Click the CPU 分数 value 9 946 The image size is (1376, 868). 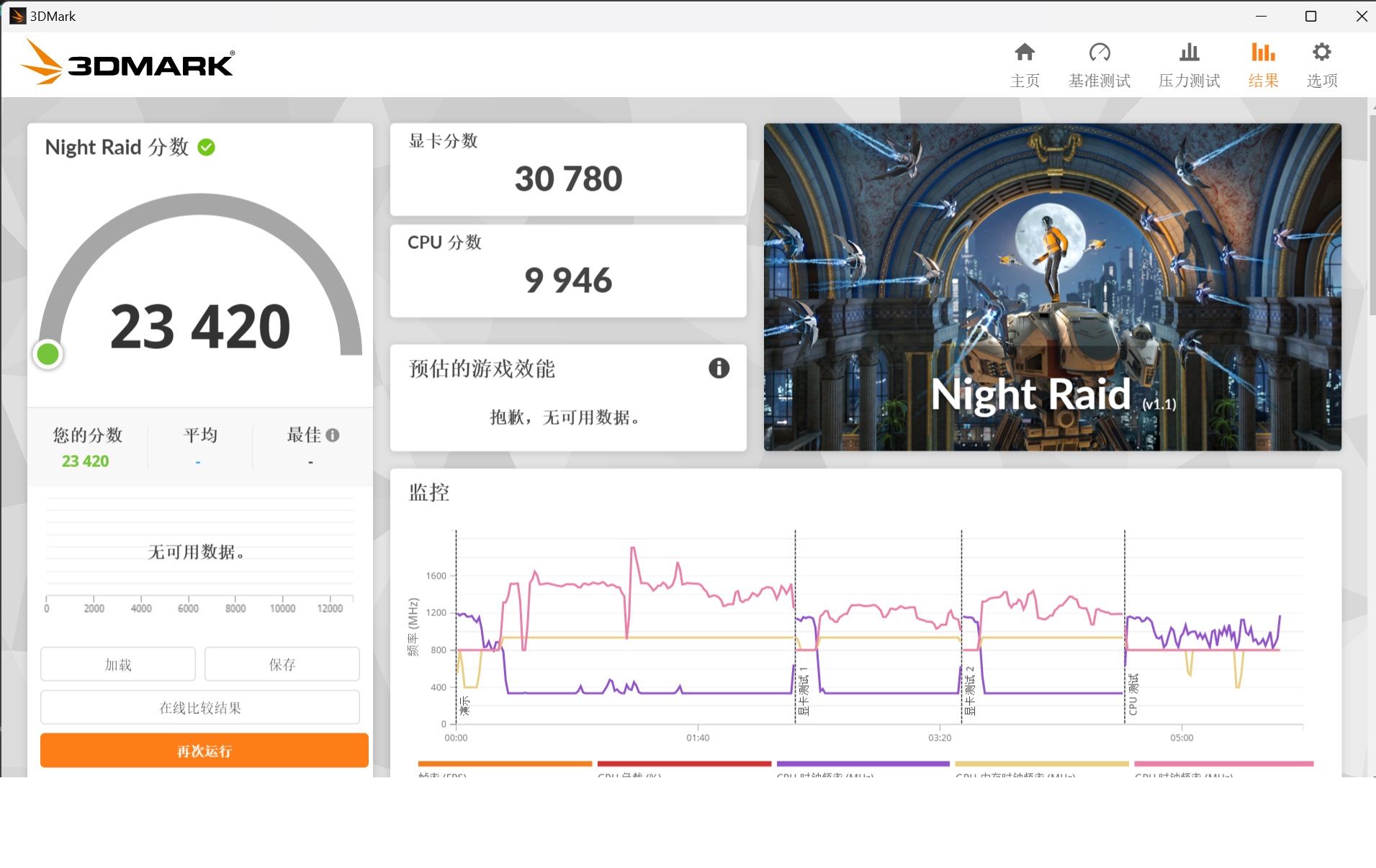(x=568, y=280)
